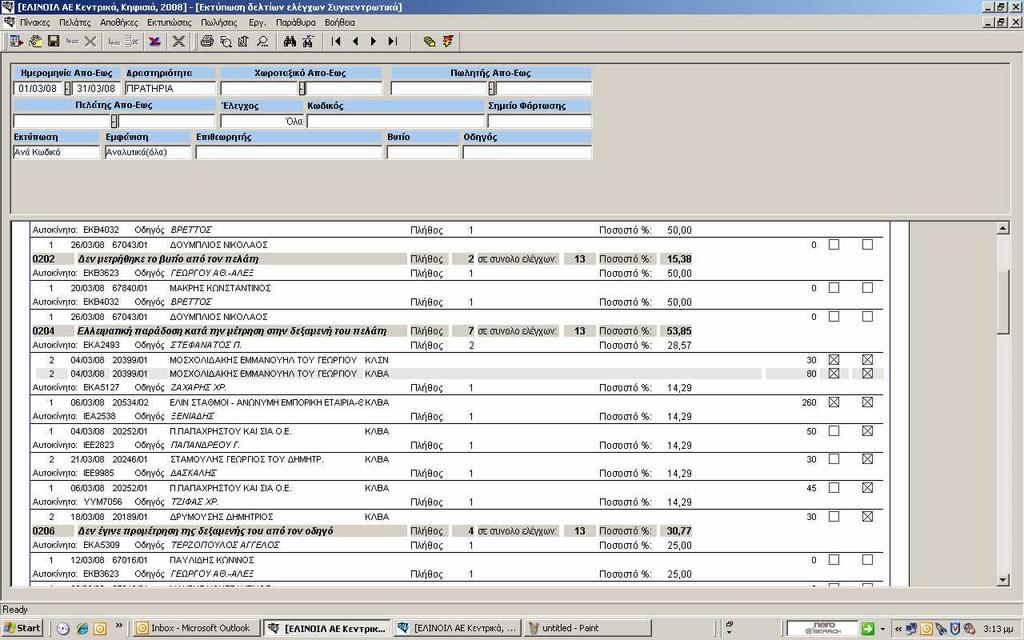Click the report scrollbar up arrow
Viewport: 1024px width, 640px height.
pos(1003,228)
